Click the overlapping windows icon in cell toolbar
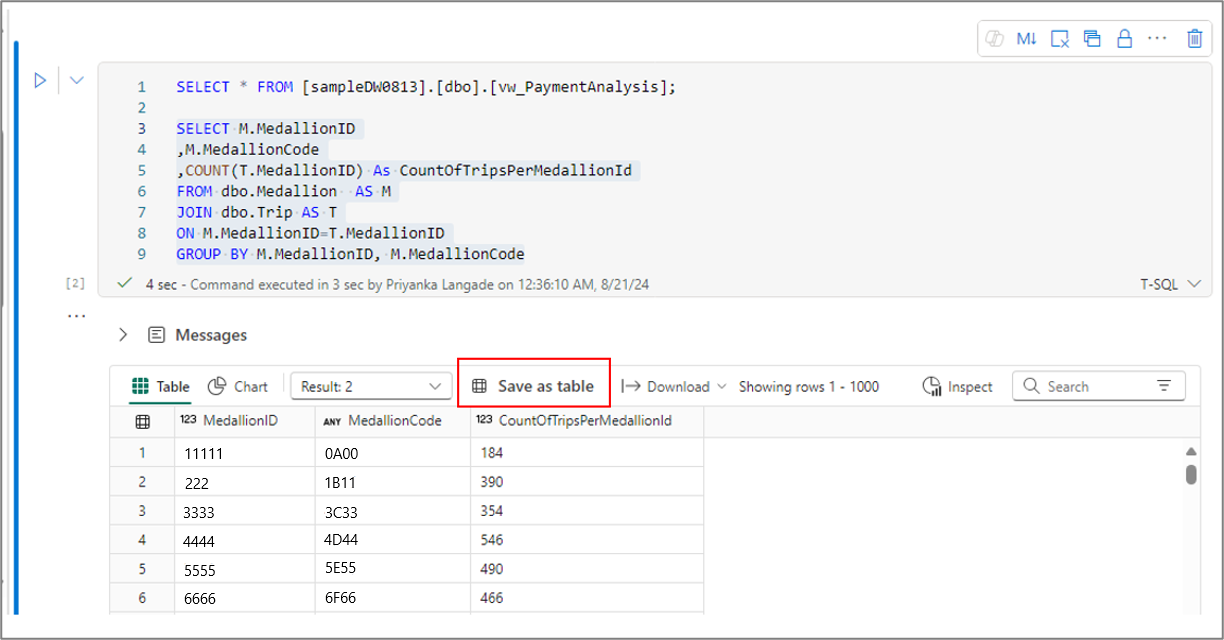The width and height of the screenshot is (1224, 640). click(x=1092, y=39)
